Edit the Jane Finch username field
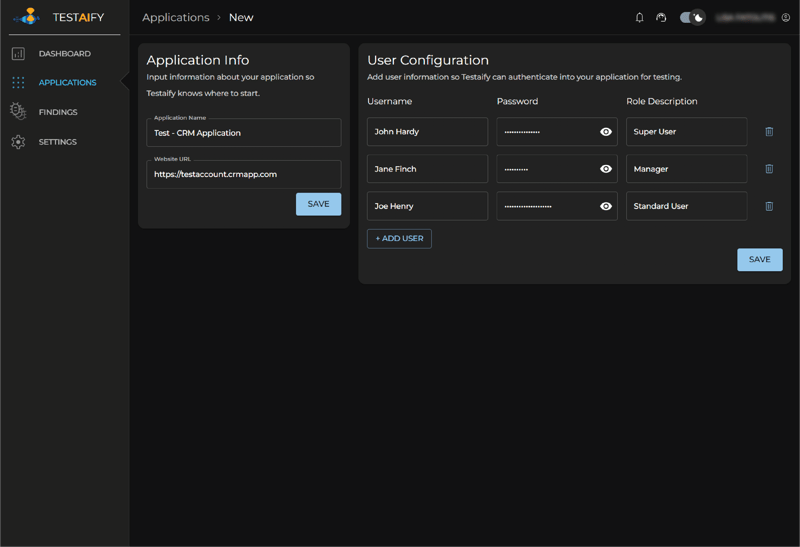 coord(428,169)
